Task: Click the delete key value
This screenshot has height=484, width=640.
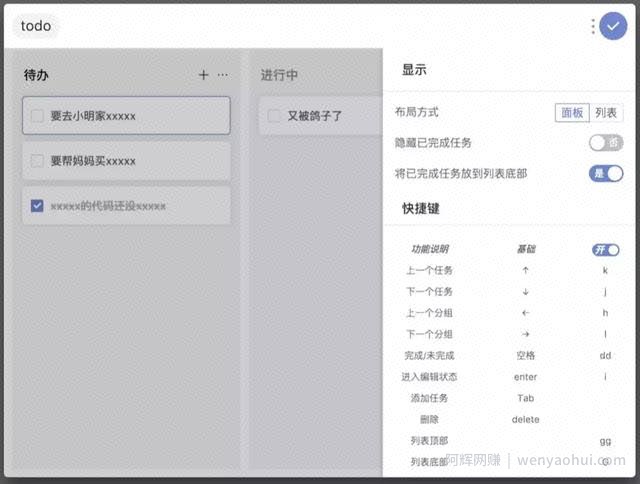Action: pyautogui.click(x=525, y=419)
